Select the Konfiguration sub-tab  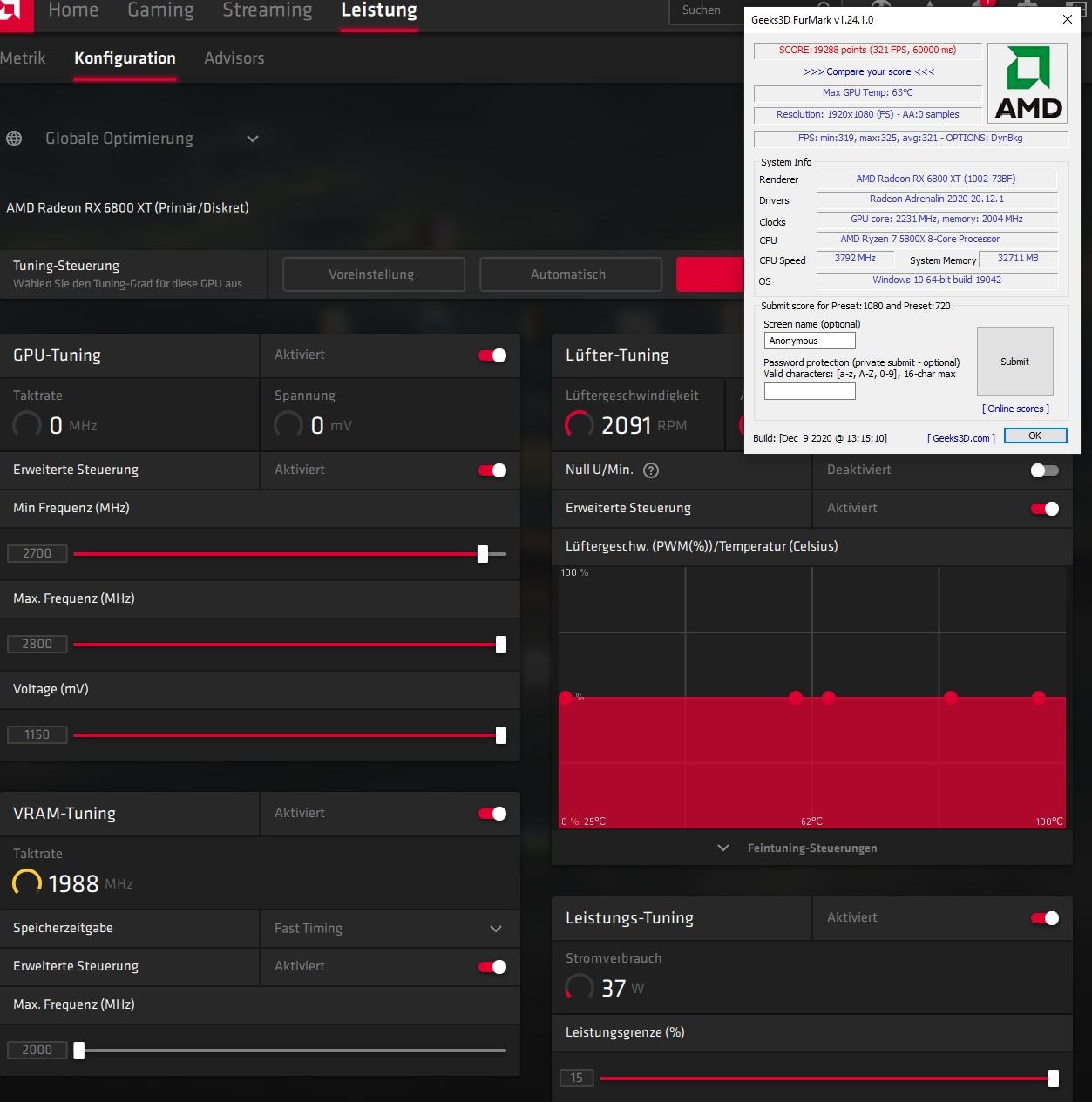[x=125, y=58]
